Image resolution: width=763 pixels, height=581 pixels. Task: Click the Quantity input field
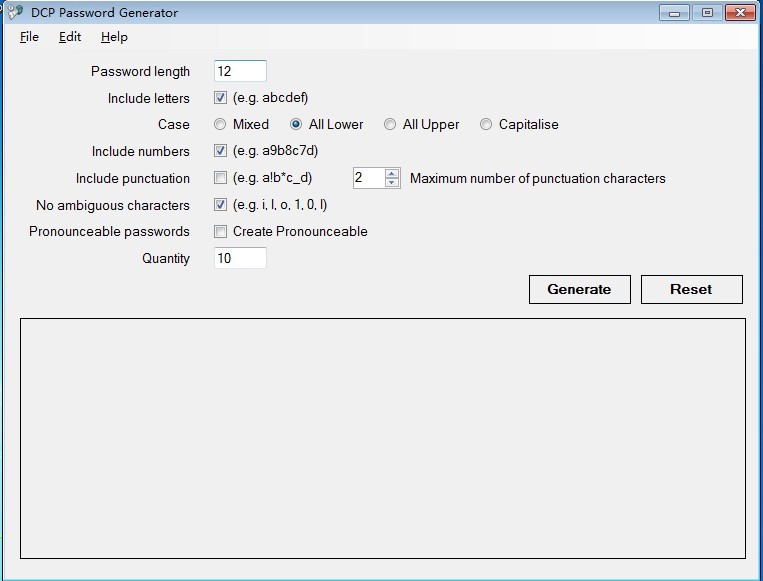(x=240, y=258)
